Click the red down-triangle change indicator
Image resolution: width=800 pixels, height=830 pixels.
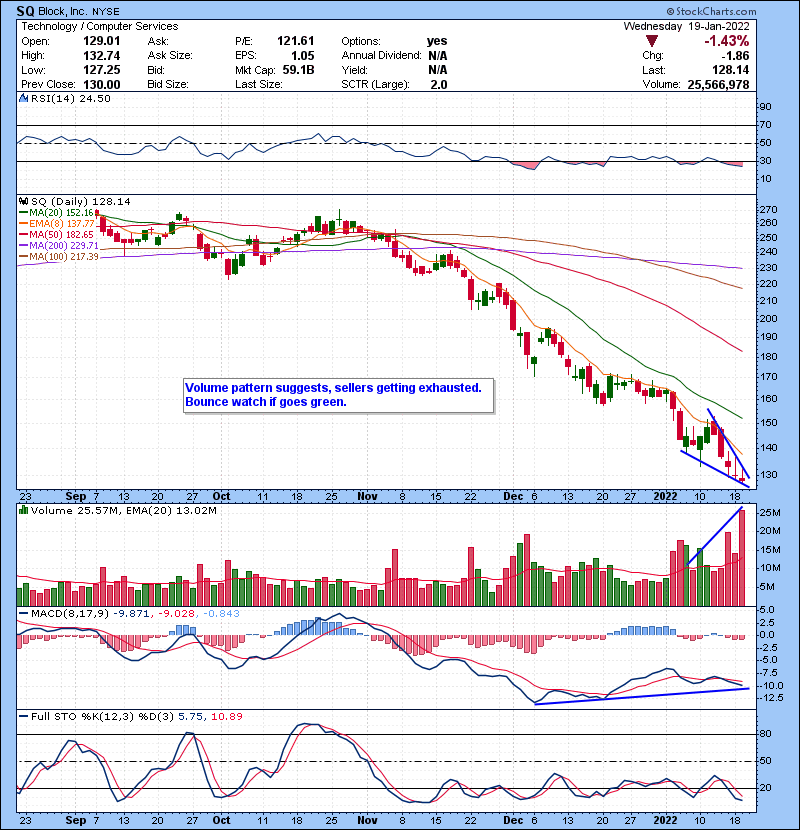[652, 41]
